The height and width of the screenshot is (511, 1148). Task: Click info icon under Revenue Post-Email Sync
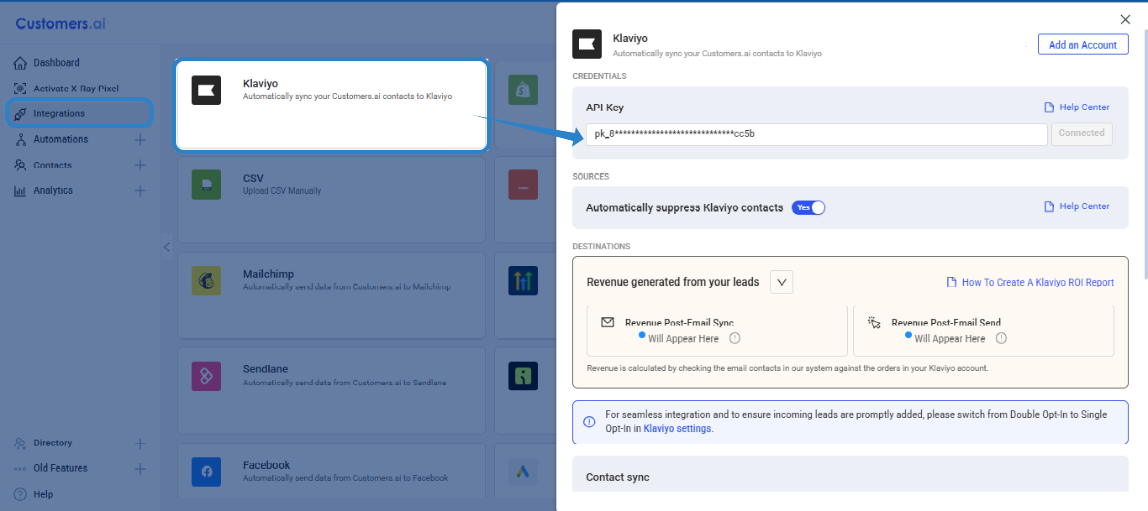point(735,338)
